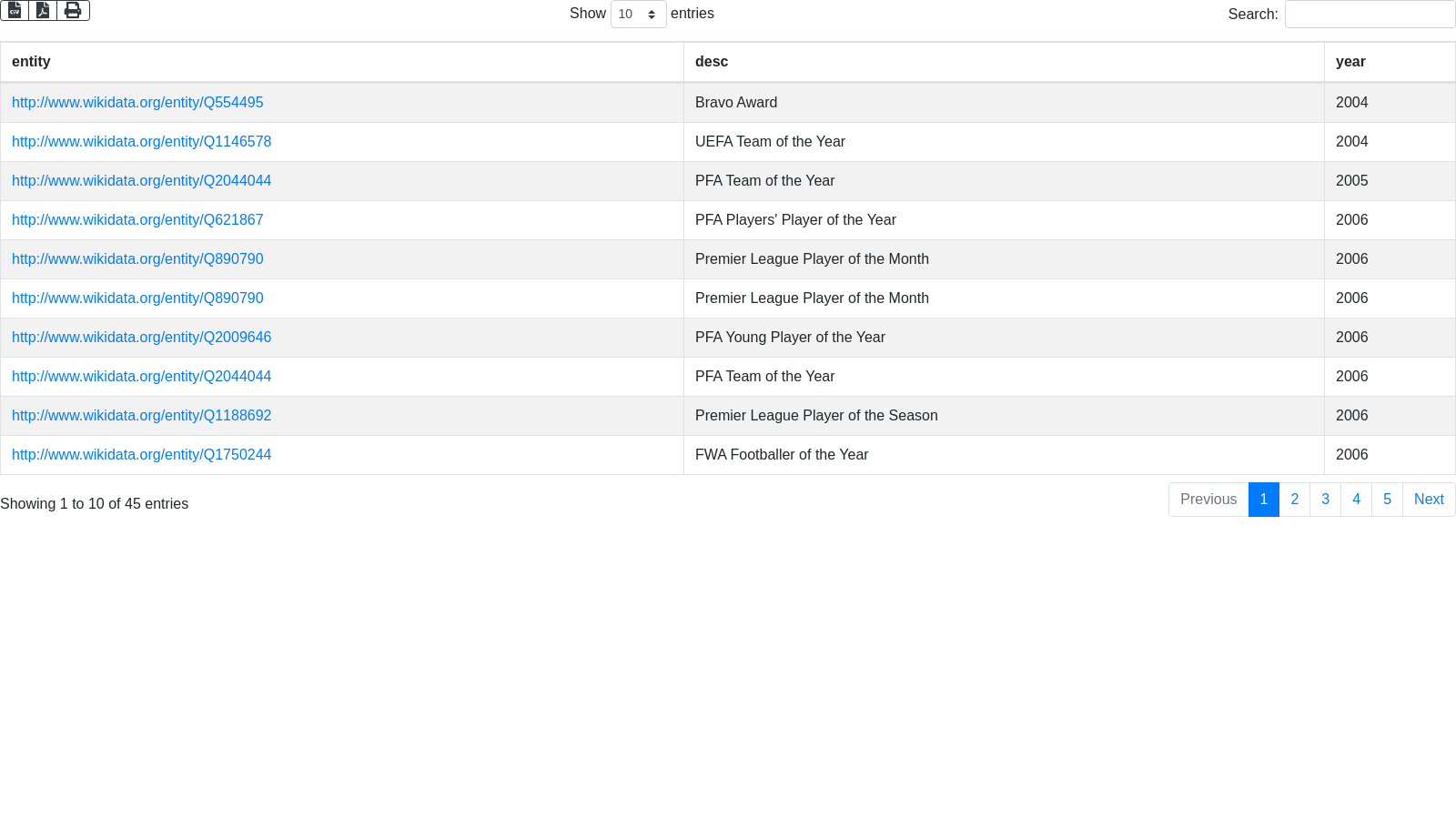Navigate to page 4 of results
1456x819 pixels.
pos(1356,500)
